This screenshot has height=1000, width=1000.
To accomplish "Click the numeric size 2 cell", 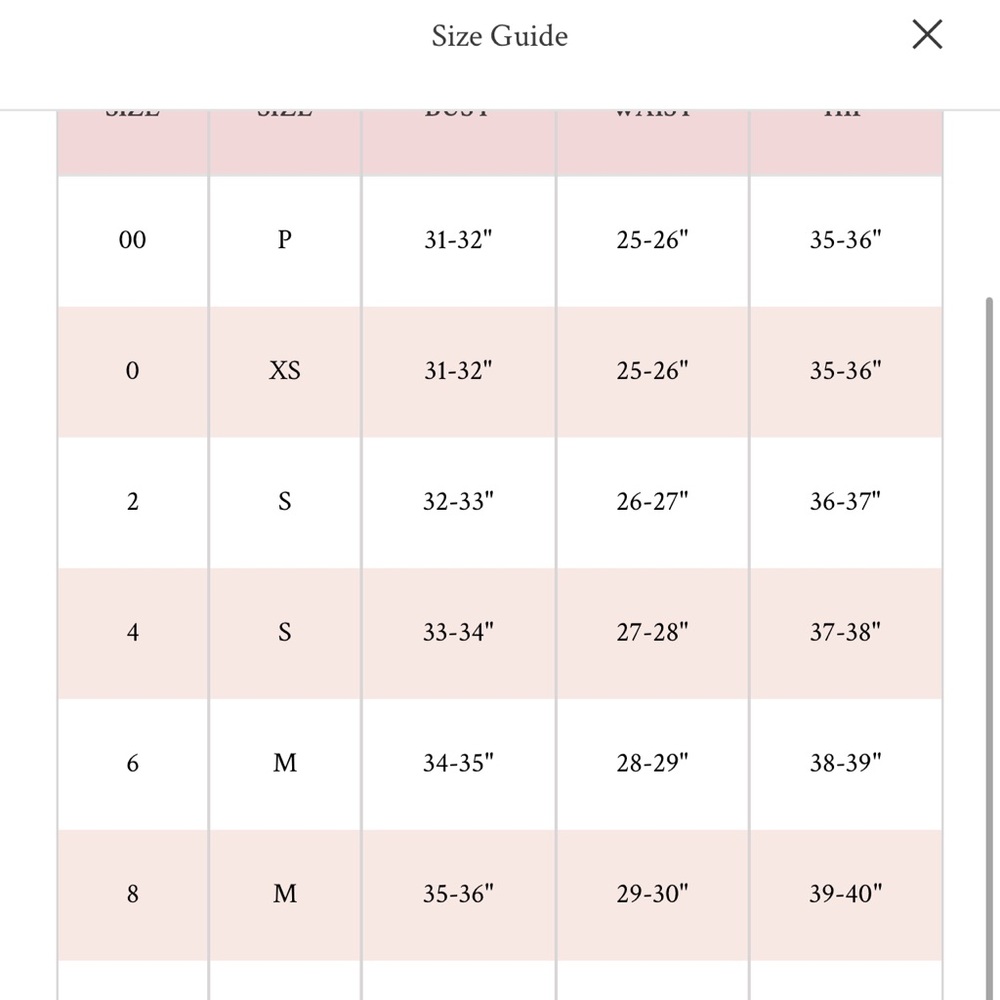I will (132, 502).
